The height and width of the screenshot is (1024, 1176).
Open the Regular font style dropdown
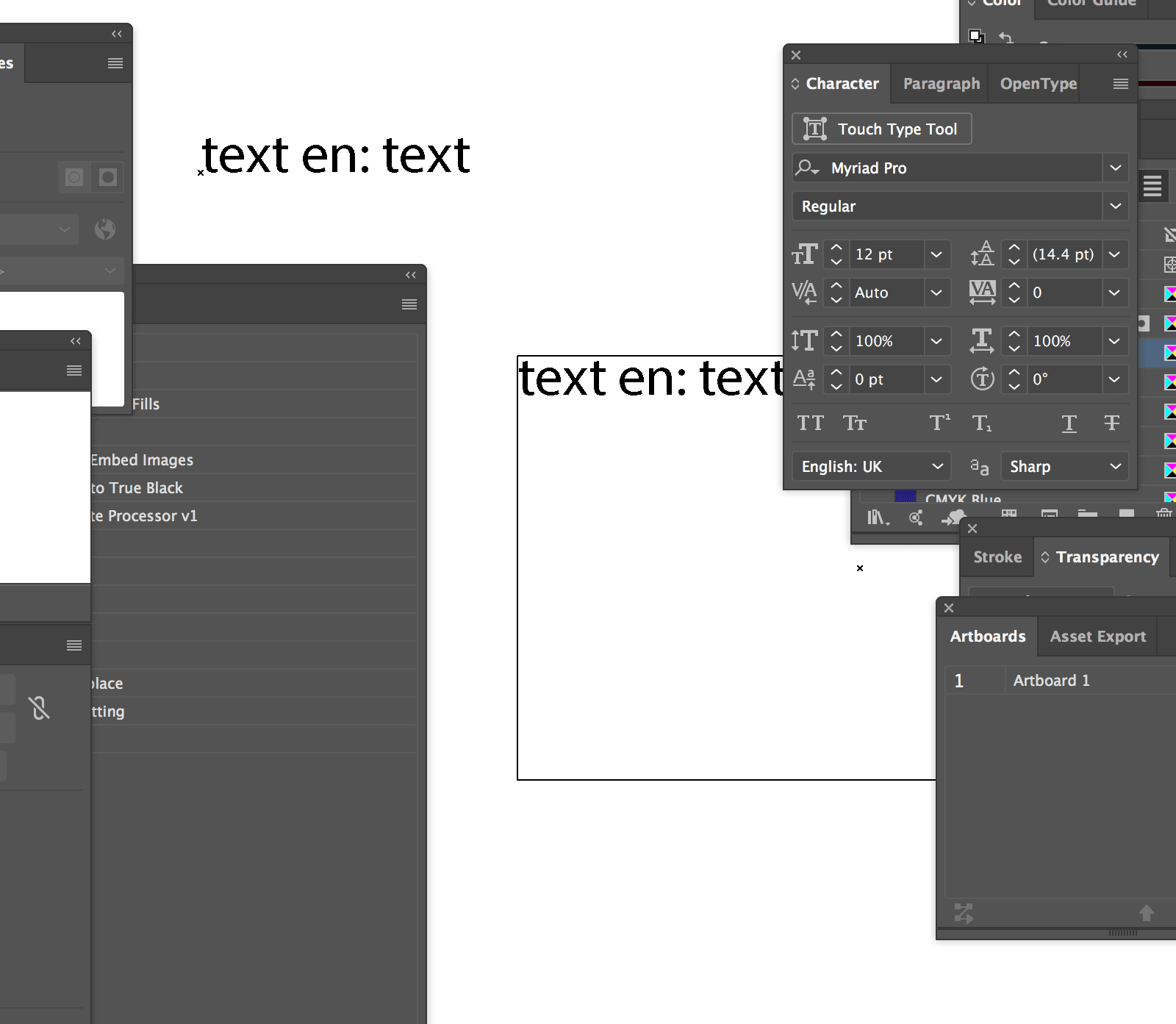click(1116, 206)
